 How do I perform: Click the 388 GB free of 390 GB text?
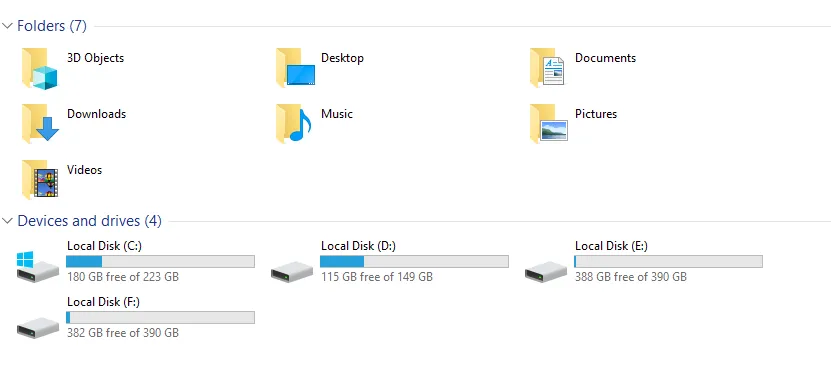click(631, 277)
